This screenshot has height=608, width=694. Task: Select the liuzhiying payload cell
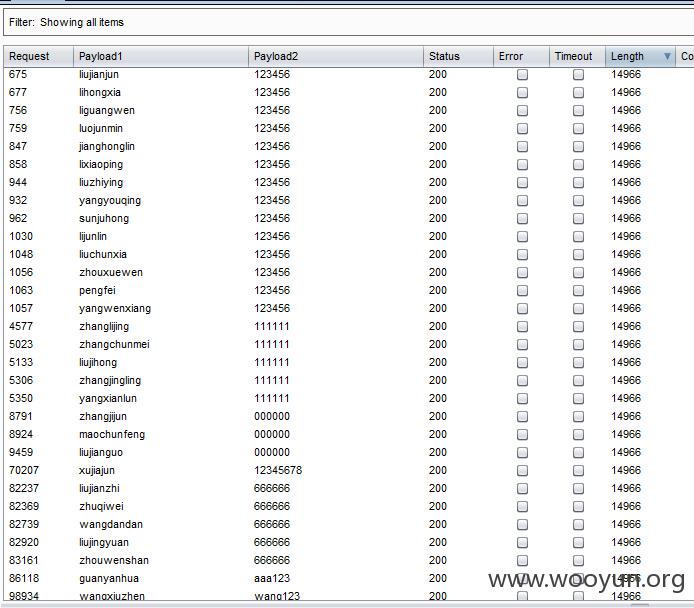101,182
